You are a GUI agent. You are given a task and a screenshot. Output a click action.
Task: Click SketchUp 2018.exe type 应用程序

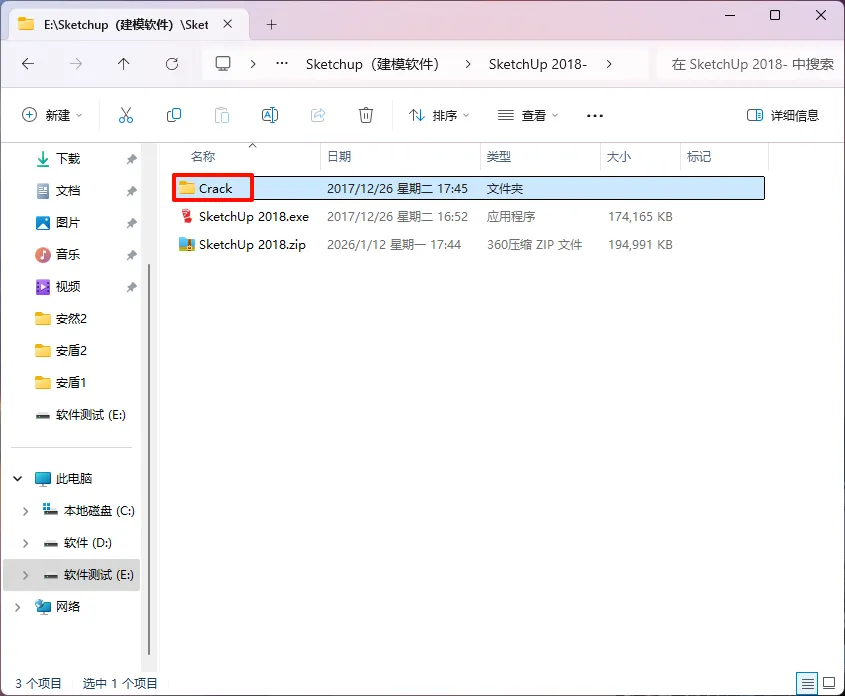pos(511,217)
